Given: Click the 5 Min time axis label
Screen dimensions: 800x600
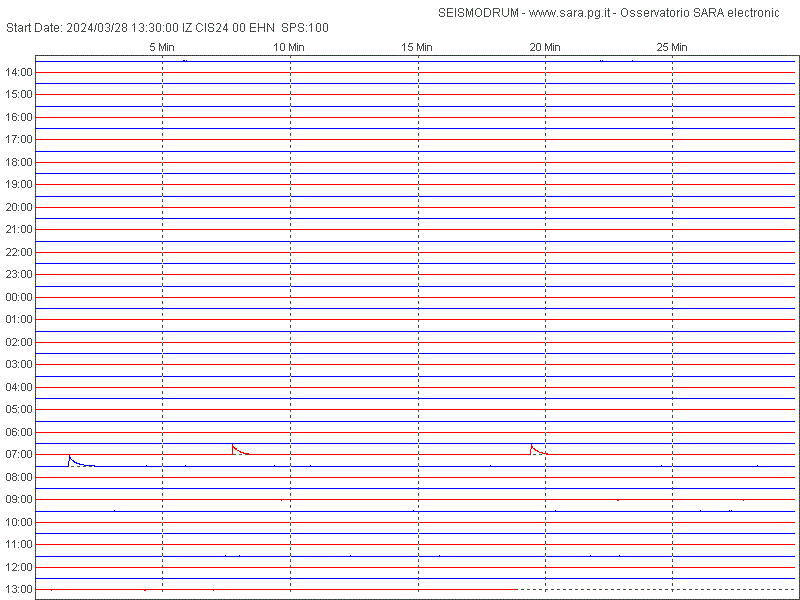Looking at the screenshot, I should 162,47.
